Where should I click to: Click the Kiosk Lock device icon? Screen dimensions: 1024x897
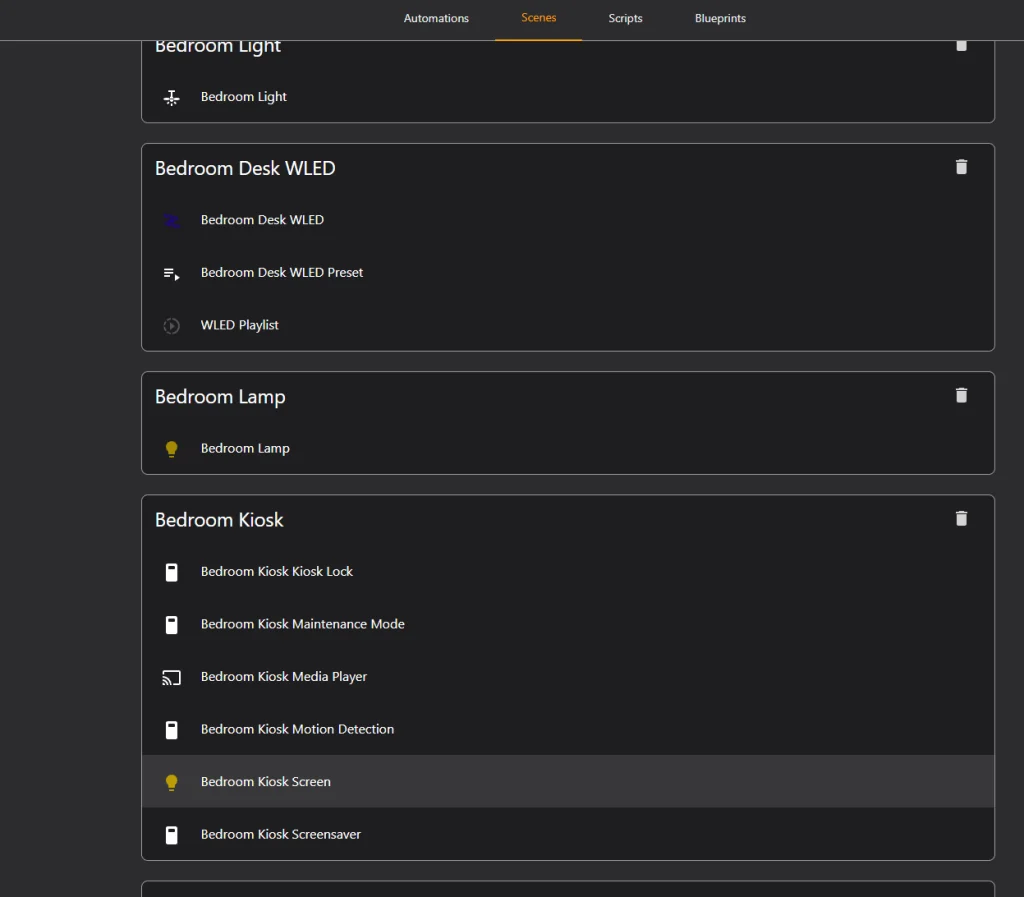click(171, 573)
